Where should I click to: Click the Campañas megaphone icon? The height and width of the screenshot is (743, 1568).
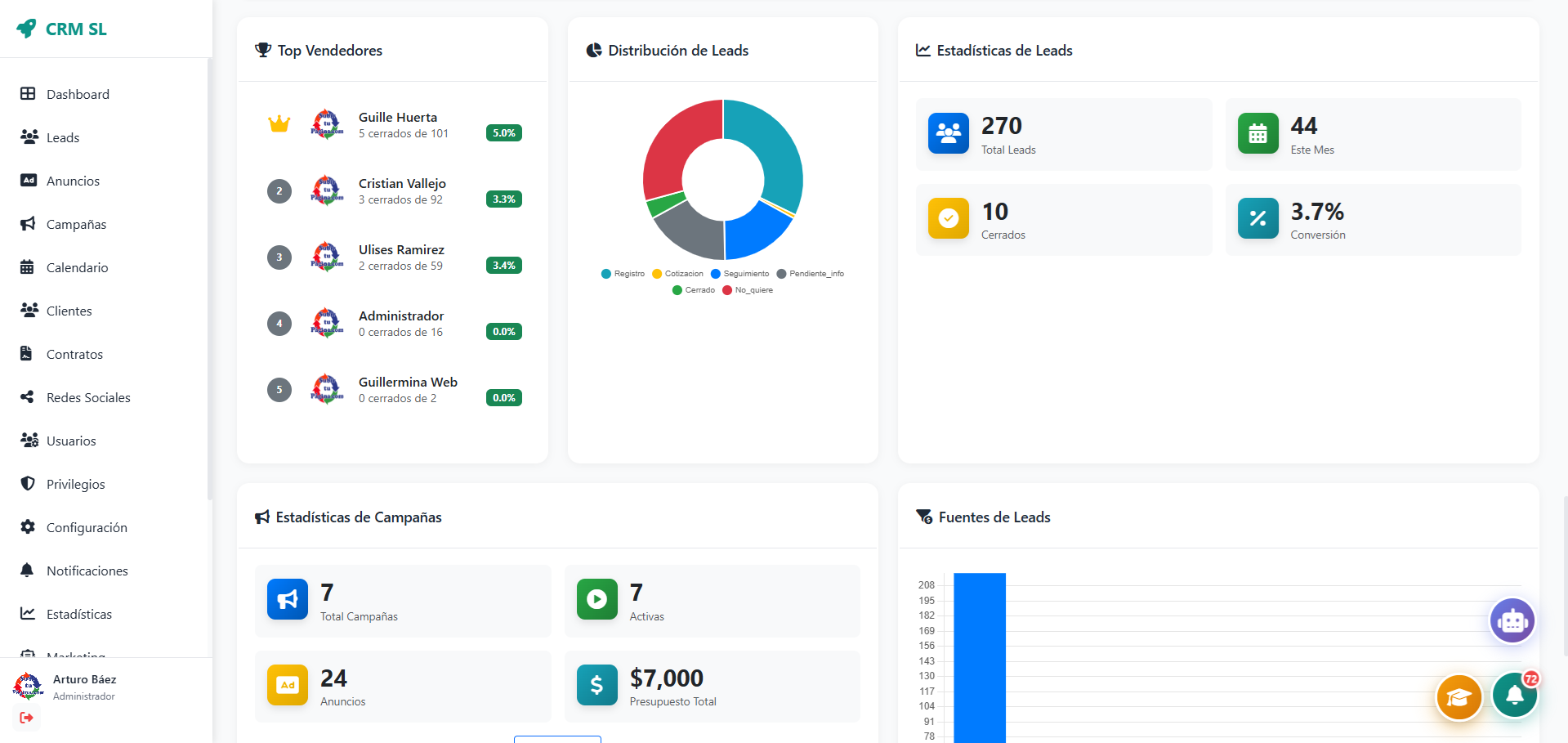29,224
